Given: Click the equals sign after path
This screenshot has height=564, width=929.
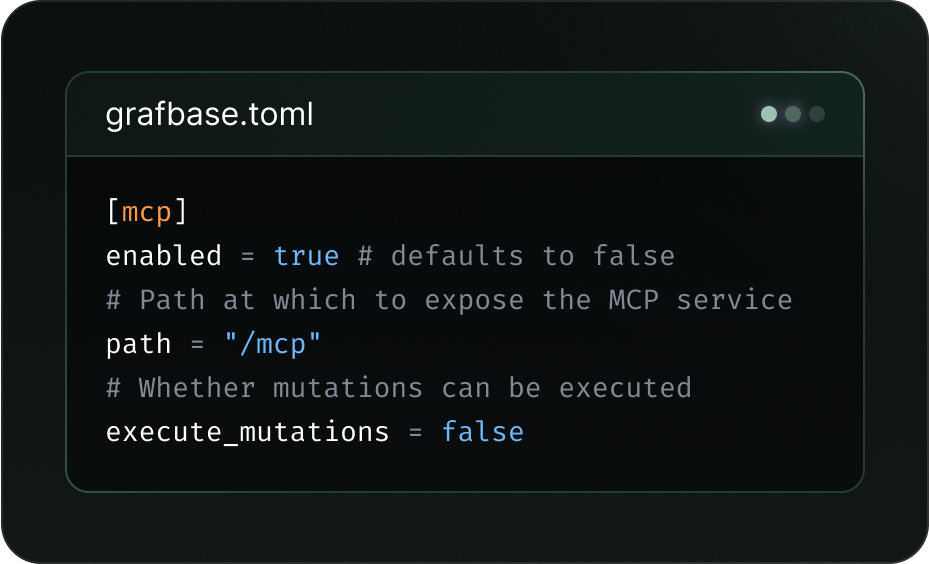Looking at the screenshot, I should pos(197,344).
